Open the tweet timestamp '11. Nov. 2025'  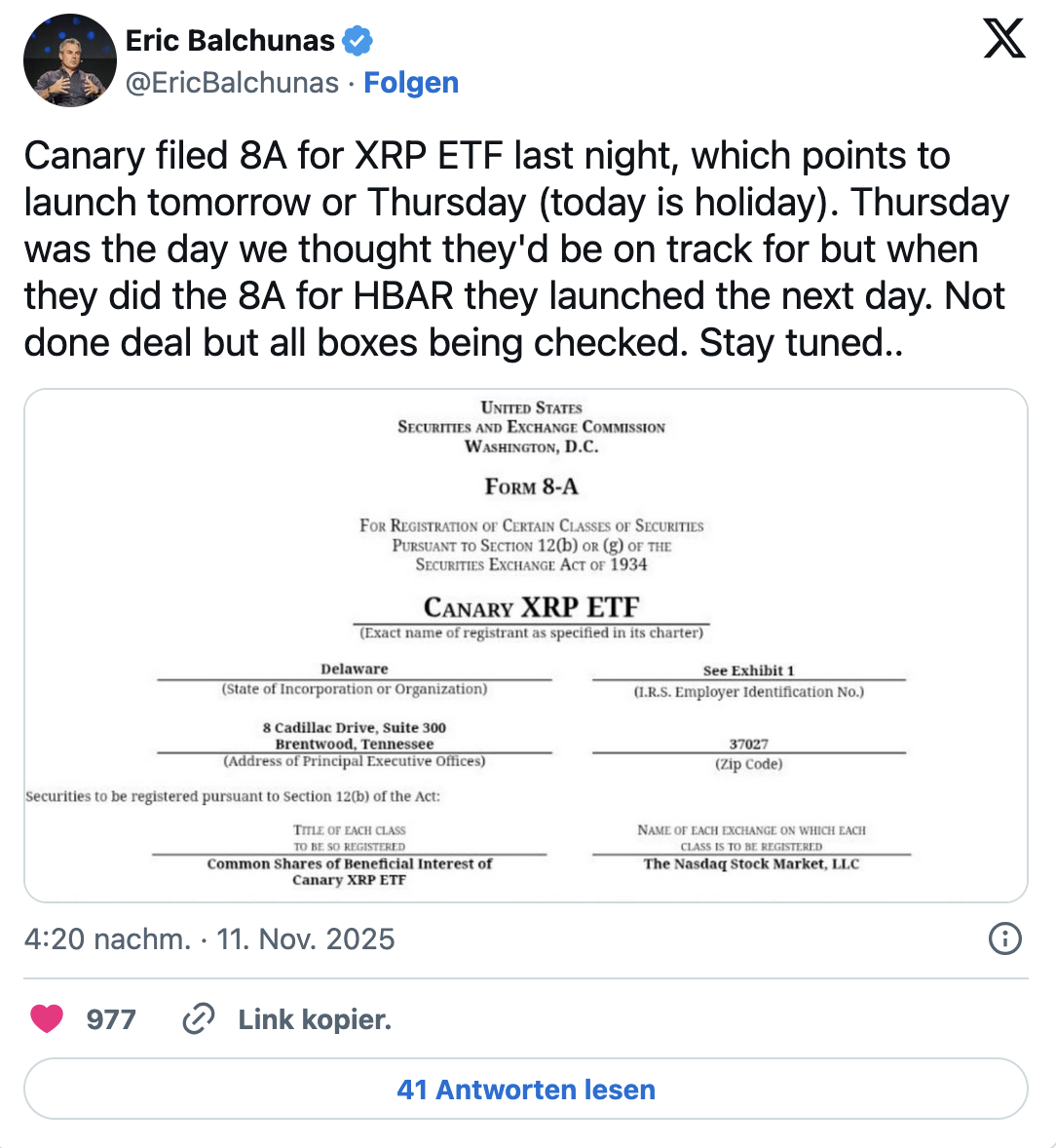pyautogui.click(x=305, y=938)
